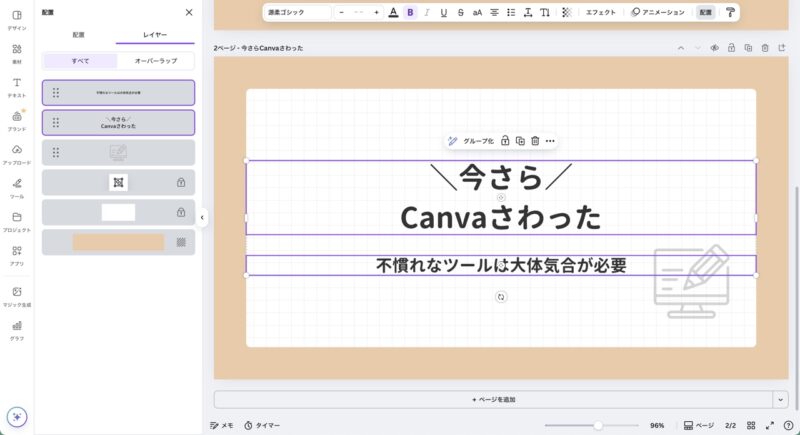Unlock the grid pattern layer
800x435 pixels.
(181, 183)
